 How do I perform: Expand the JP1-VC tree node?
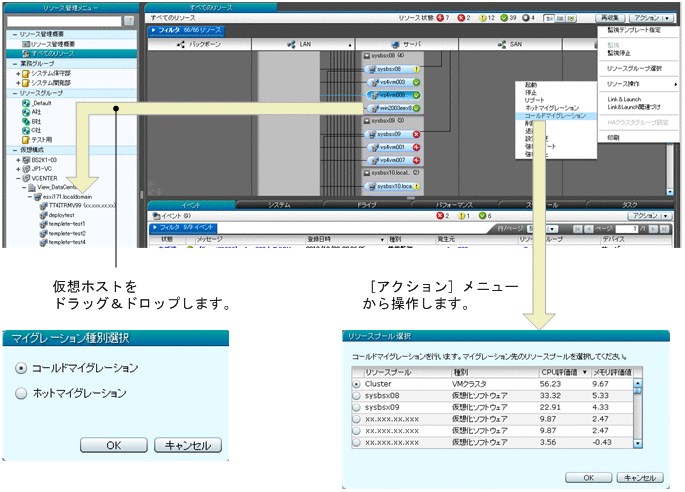(18, 169)
